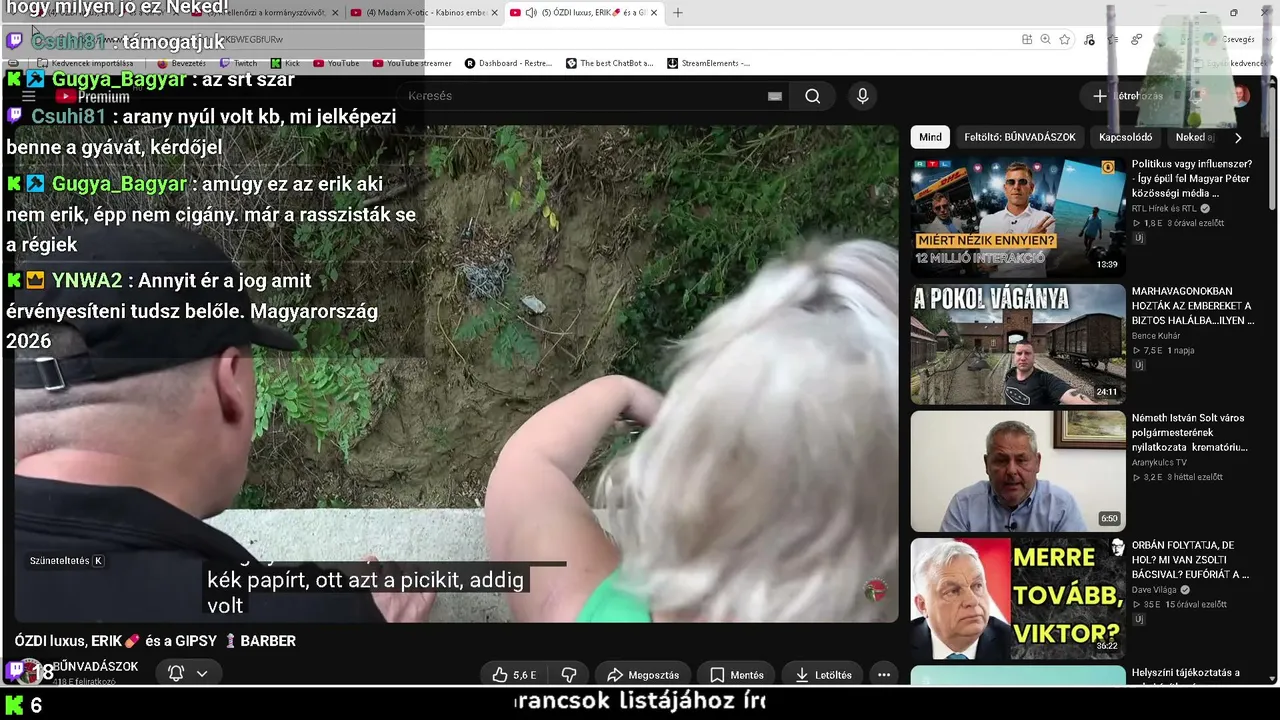The height and width of the screenshot is (720, 1280).
Task: Open 'ORBÁN FOLYTATJA, DE HOL?' video title
Action: [1191, 560]
